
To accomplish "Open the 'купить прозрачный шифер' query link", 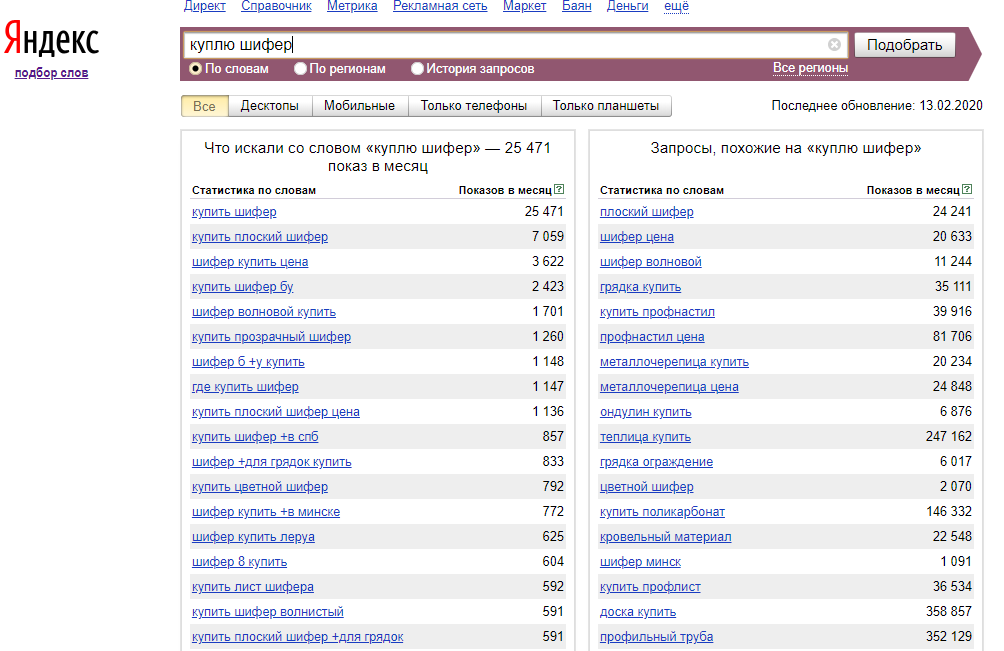I will (271, 337).
